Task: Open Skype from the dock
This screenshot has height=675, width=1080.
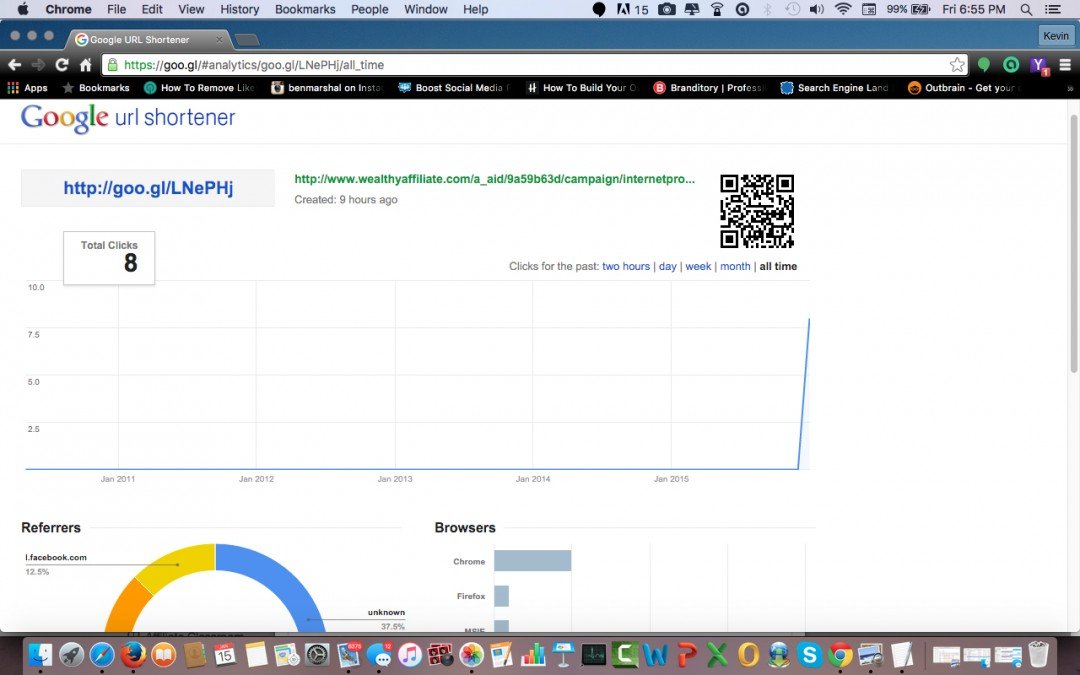Action: 809,654
